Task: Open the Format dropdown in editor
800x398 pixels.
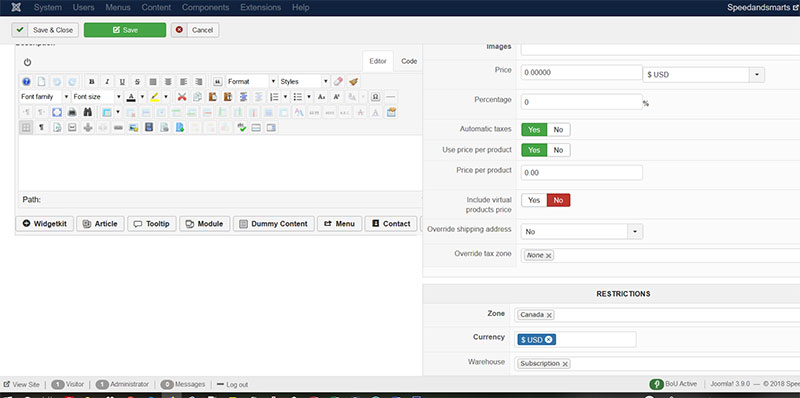Action: pyautogui.click(x=251, y=82)
